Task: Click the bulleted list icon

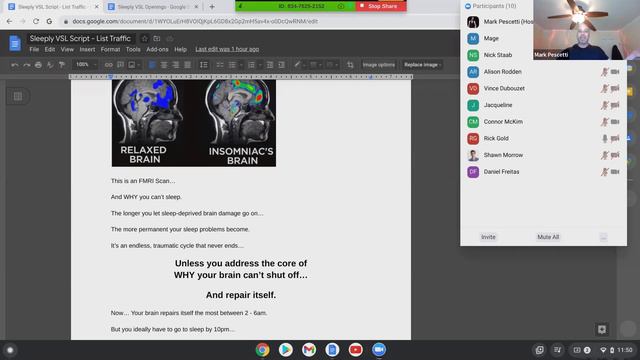Action: coord(232,64)
